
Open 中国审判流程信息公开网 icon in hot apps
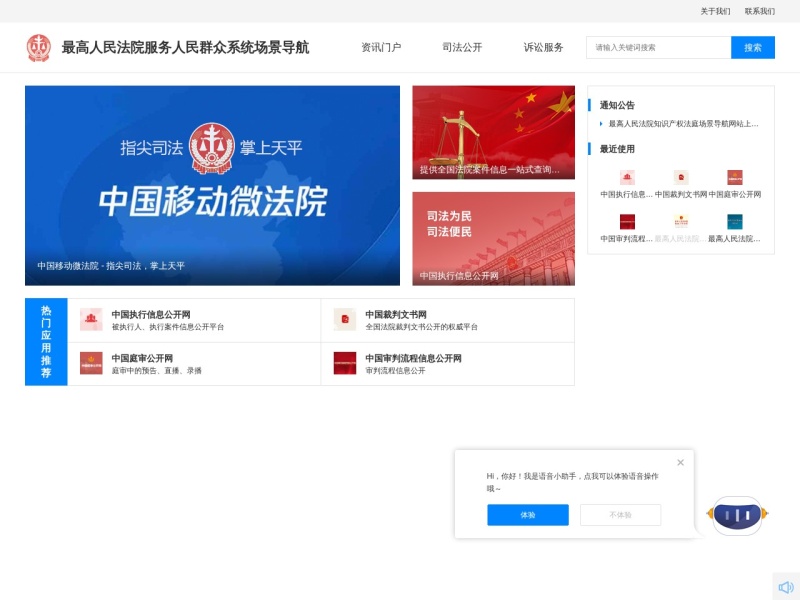click(345, 363)
